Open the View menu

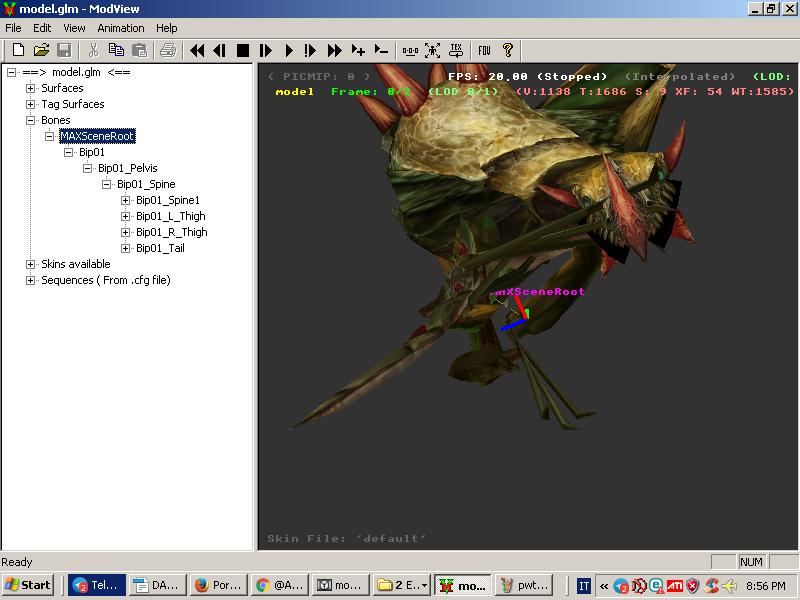74,28
